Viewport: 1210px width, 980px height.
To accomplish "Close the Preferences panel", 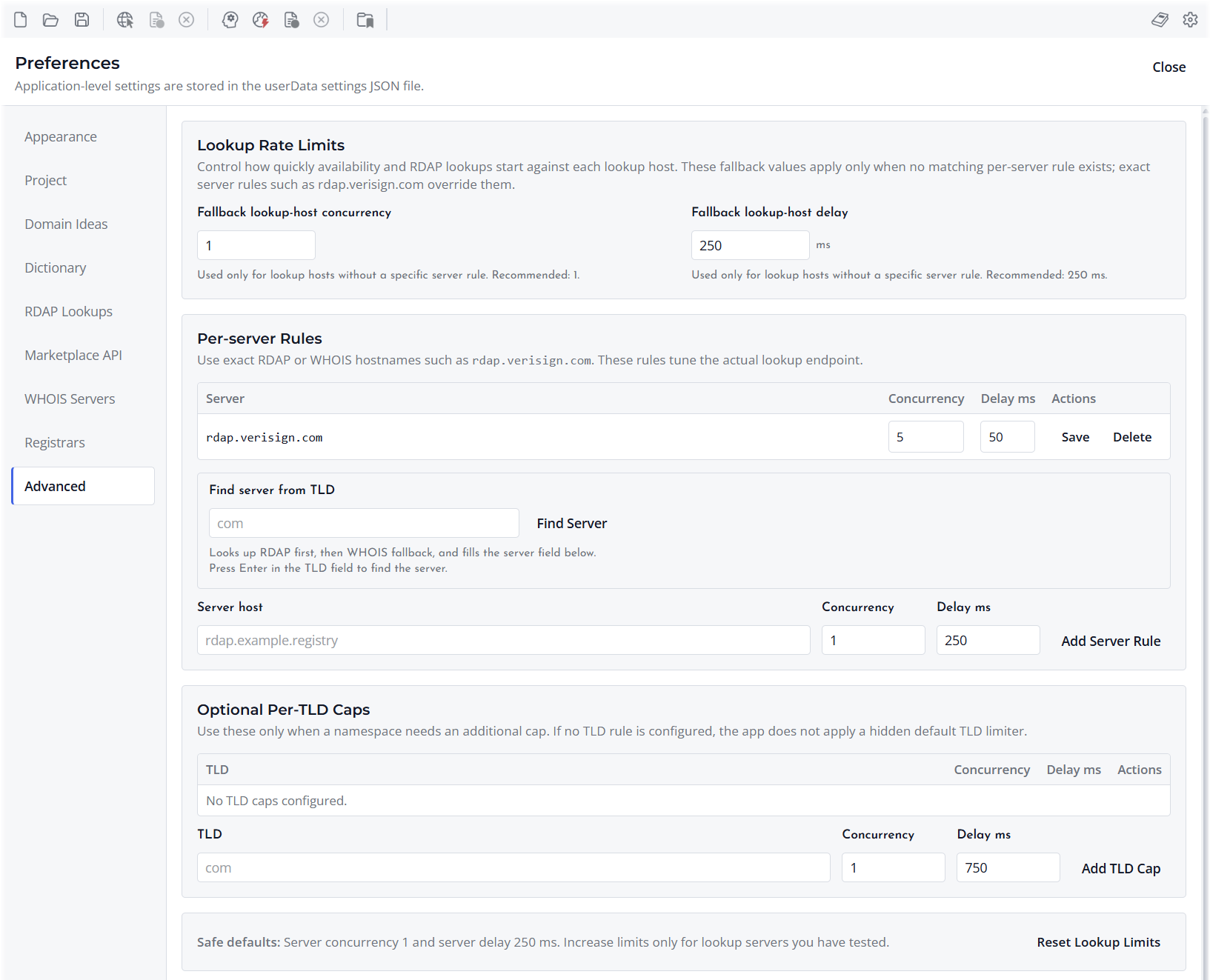I will point(1169,67).
